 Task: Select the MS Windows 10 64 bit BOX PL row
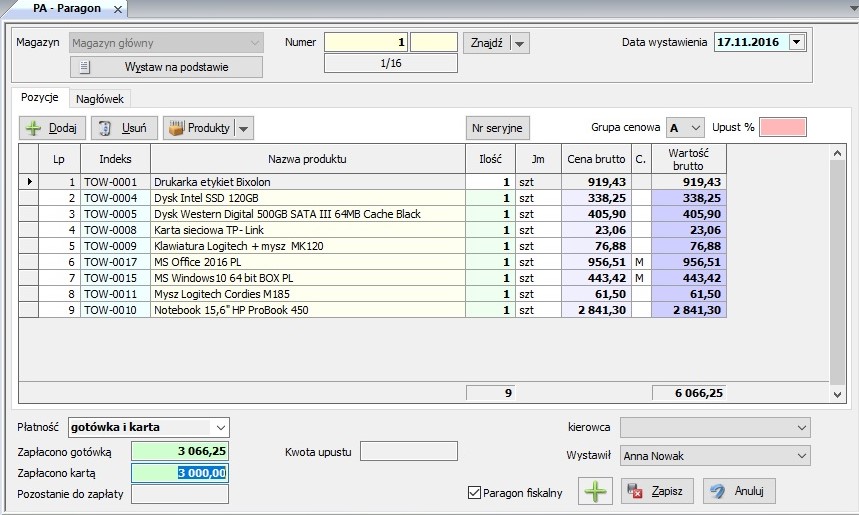click(373, 278)
